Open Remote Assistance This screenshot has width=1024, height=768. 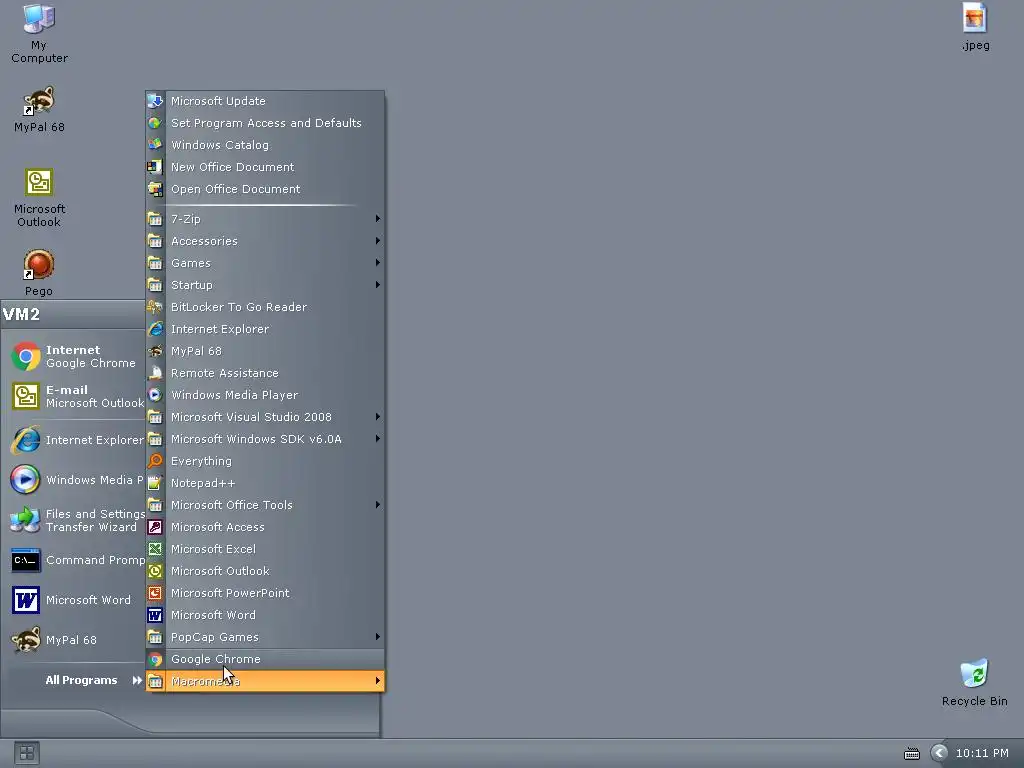click(x=264, y=373)
